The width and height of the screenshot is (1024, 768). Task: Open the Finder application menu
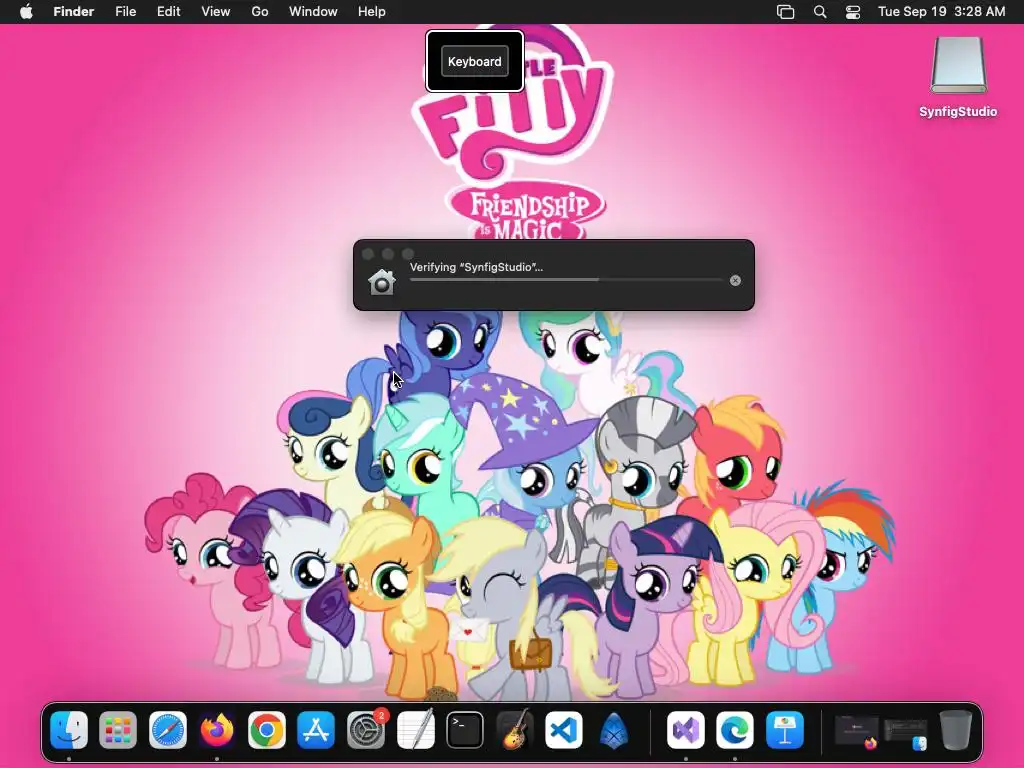(x=74, y=12)
